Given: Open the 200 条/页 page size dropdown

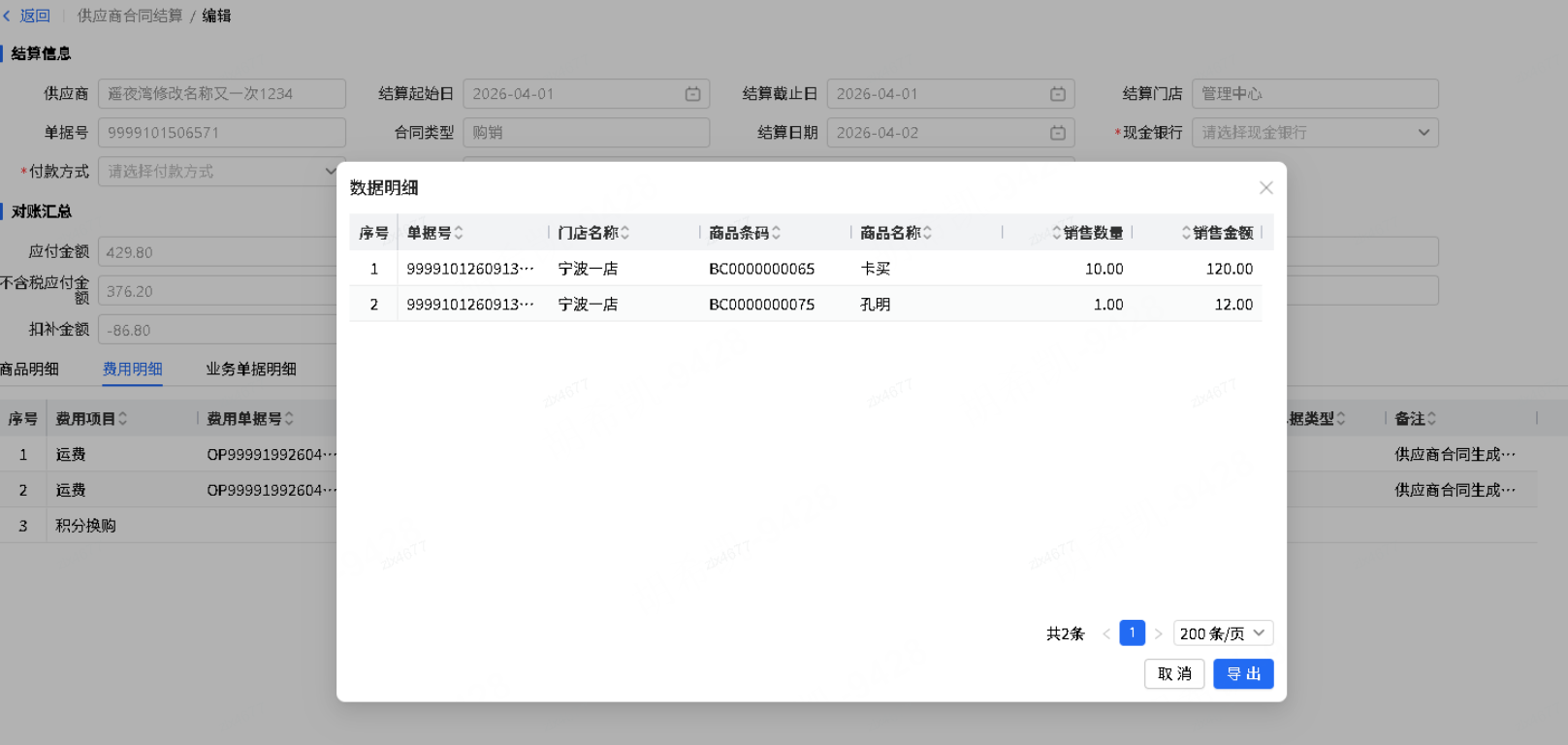Looking at the screenshot, I should pyautogui.click(x=1222, y=633).
